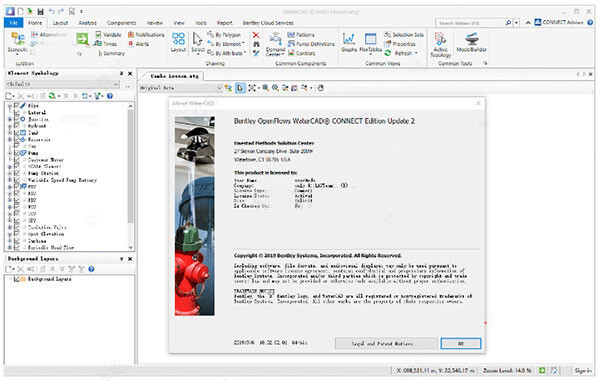Viewport: 600px width, 381px height.
Task: Click the Active Topology tool
Action: tap(440, 44)
